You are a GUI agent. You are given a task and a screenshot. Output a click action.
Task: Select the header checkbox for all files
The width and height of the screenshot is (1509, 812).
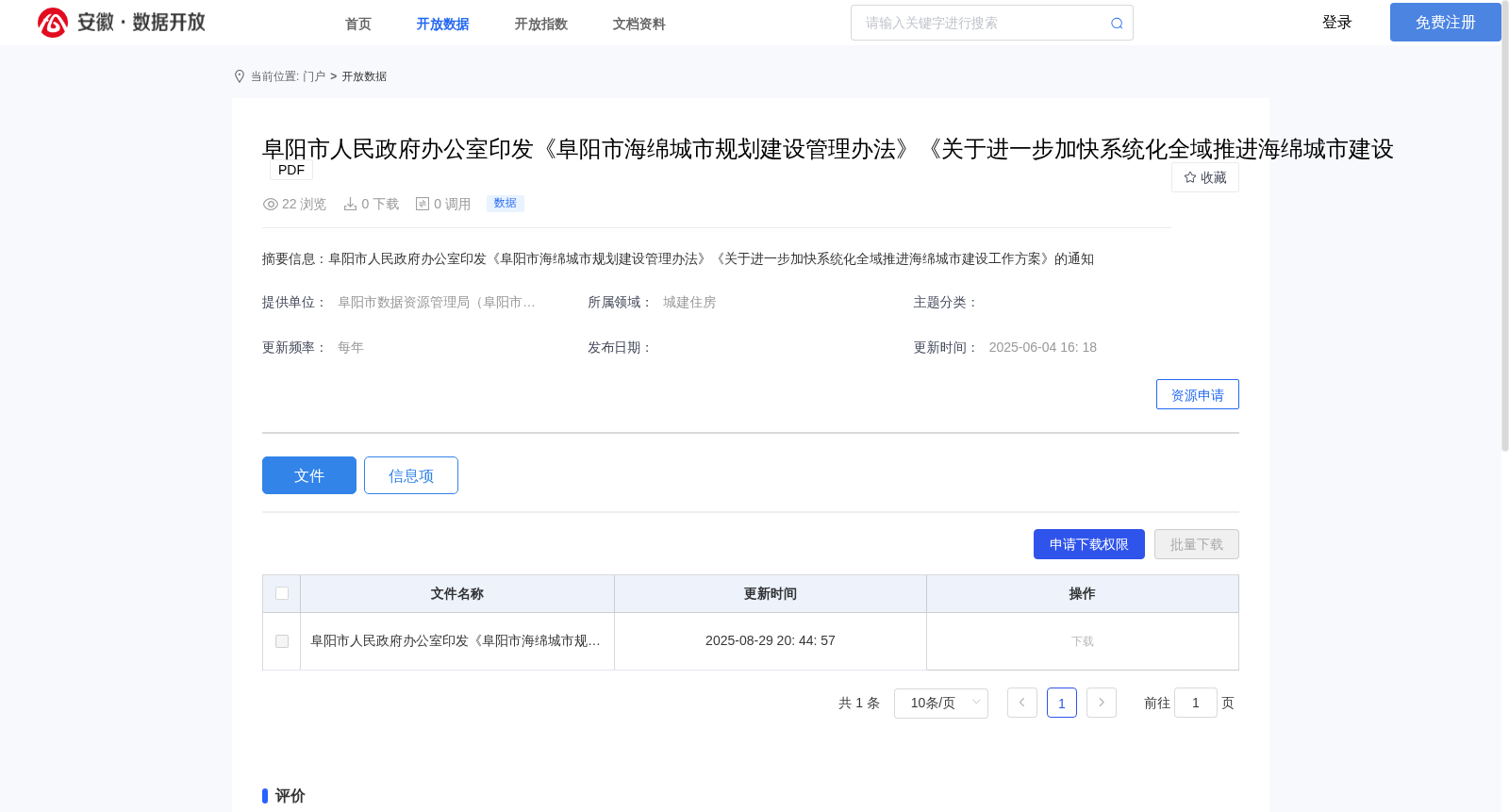tap(282, 593)
